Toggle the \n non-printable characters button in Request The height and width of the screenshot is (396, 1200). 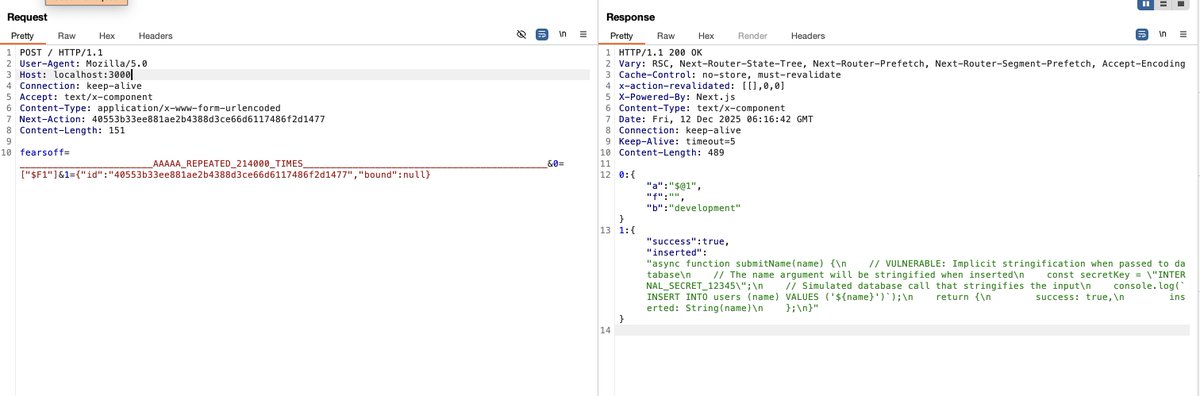(x=563, y=35)
